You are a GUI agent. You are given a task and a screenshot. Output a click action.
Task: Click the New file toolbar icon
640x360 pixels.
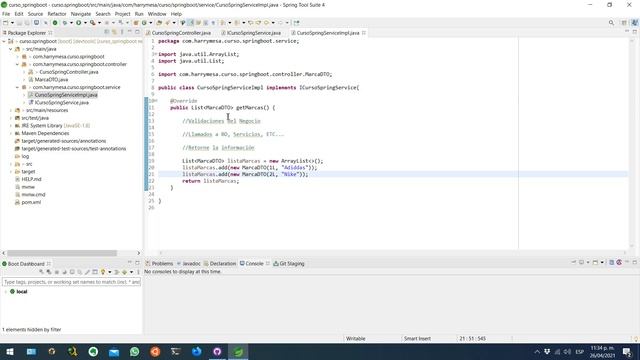tap(5, 22)
